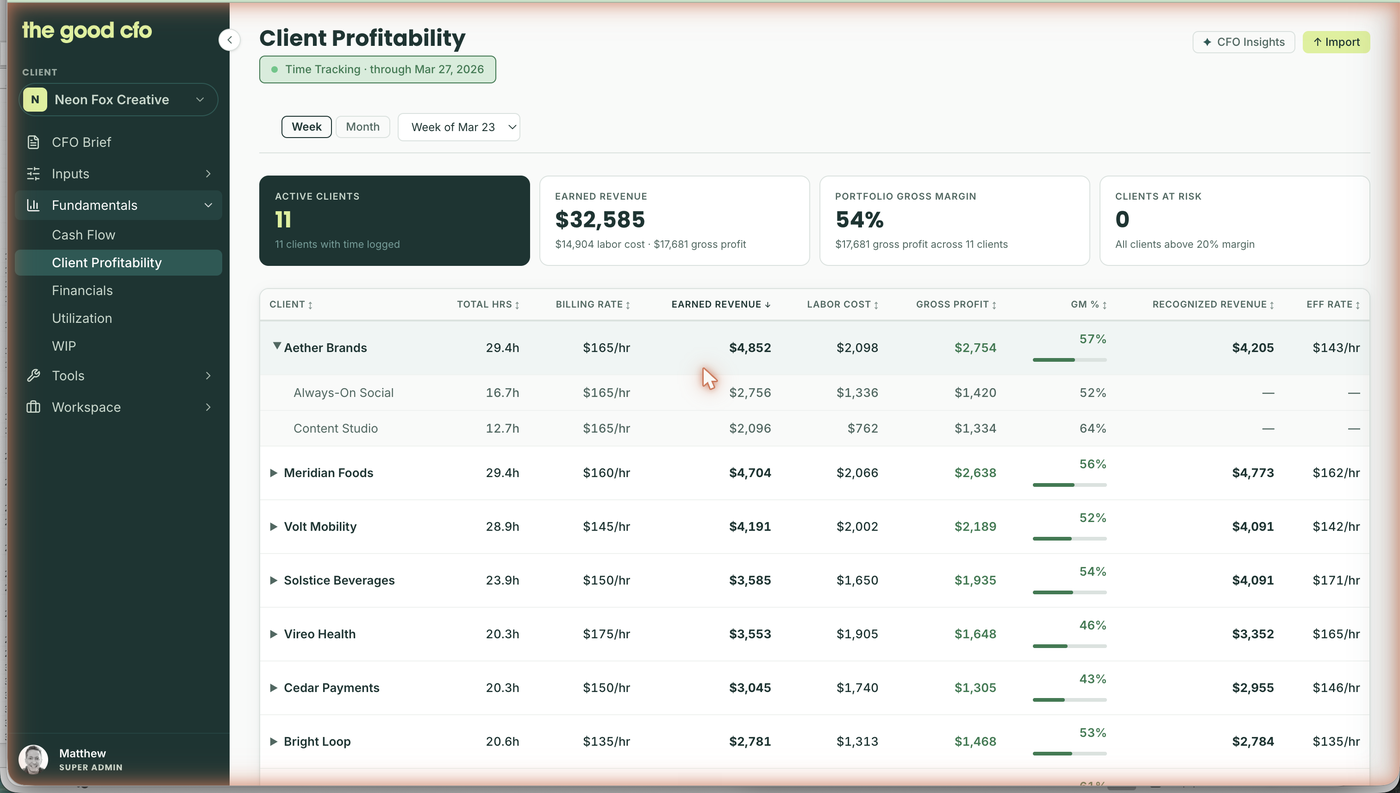Sort by GM % column
Image resolution: width=1400 pixels, height=793 pixels.
click(1089, 305)
